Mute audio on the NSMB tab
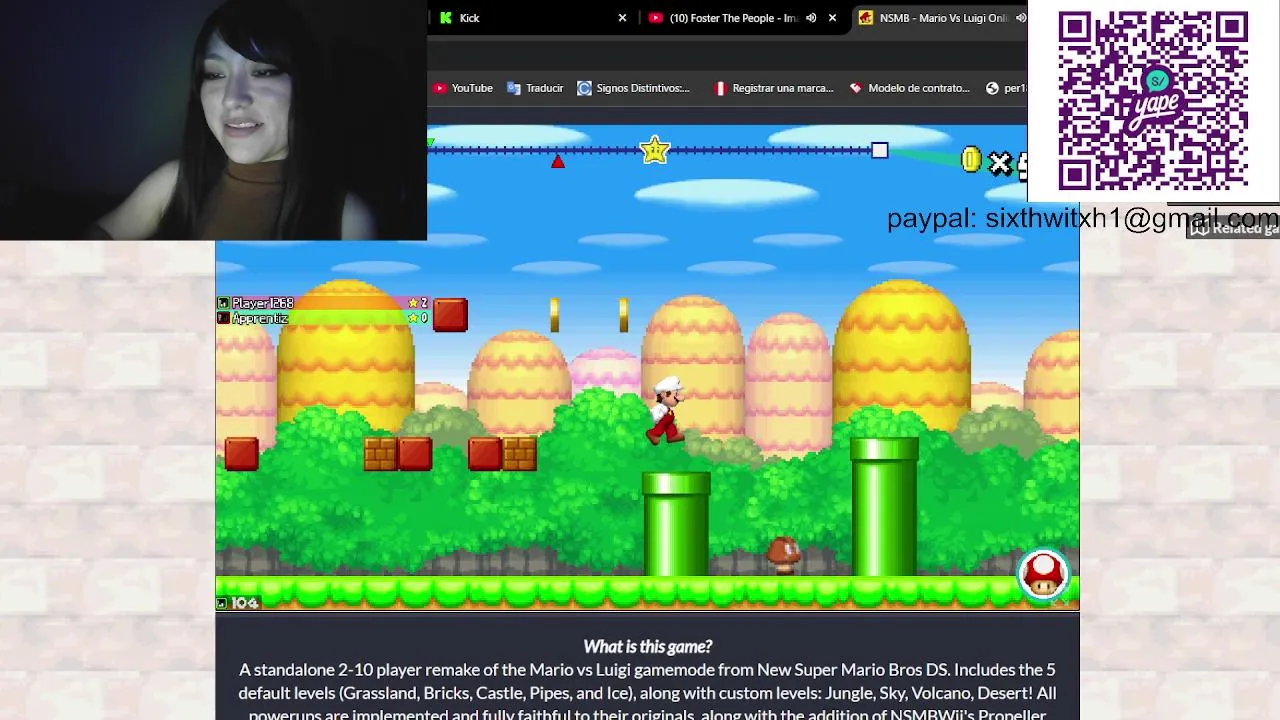 (x=1020, y=18)
